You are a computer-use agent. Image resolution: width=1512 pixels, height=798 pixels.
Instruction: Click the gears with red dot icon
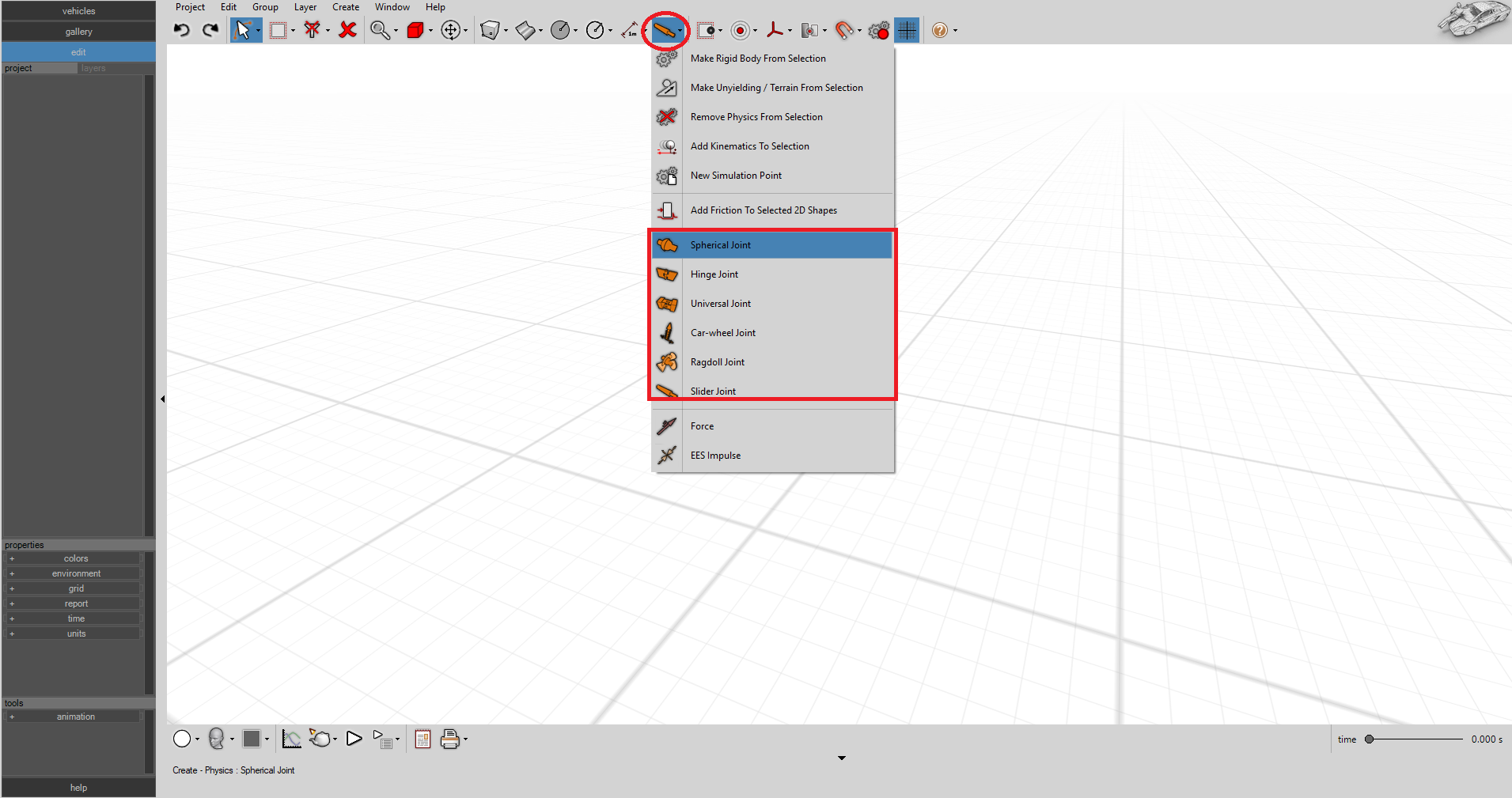click(x=879, y=30)
